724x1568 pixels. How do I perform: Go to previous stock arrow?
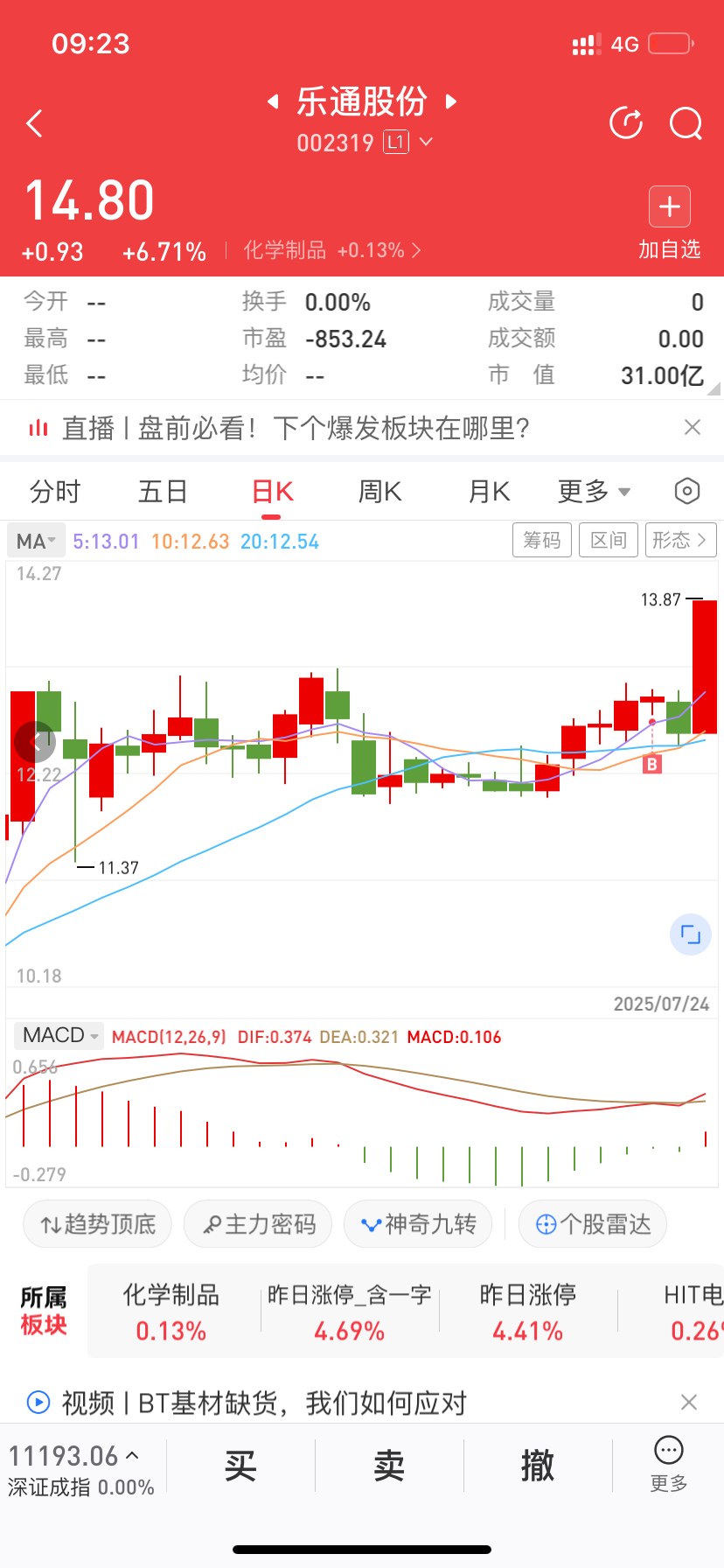pos(273,101)
